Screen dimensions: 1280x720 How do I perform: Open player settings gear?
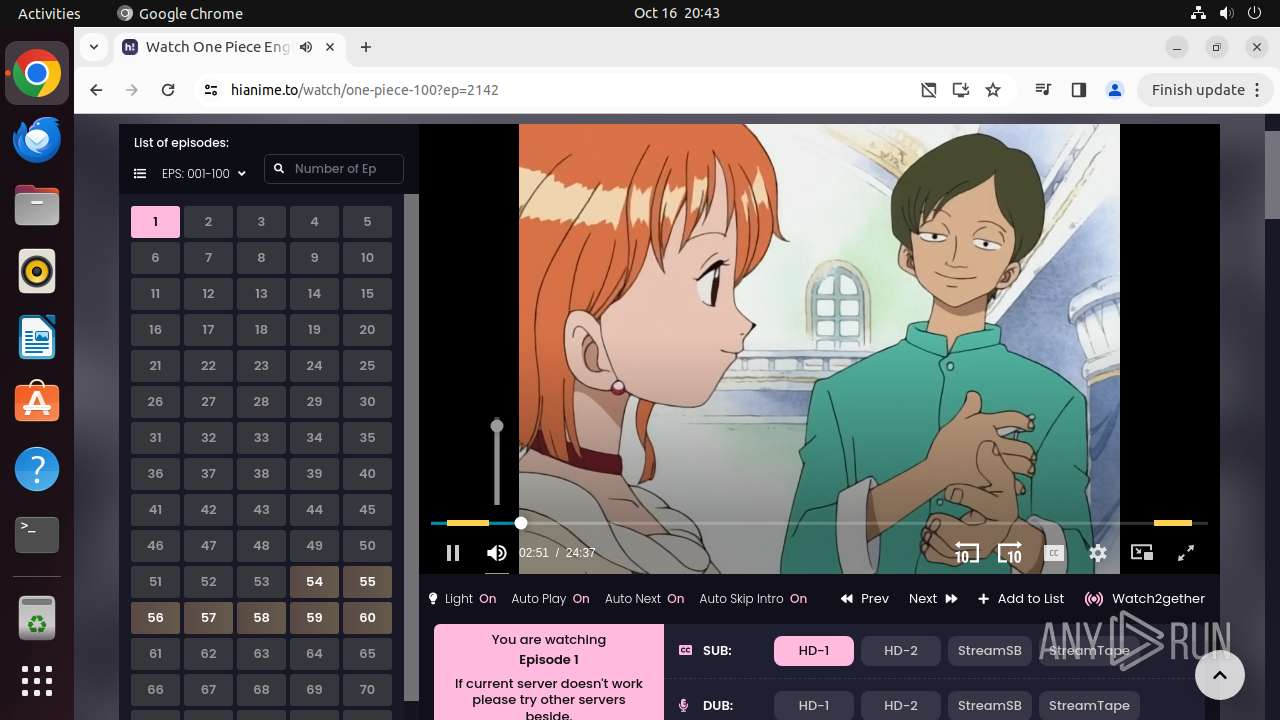tap(1098, 553)
